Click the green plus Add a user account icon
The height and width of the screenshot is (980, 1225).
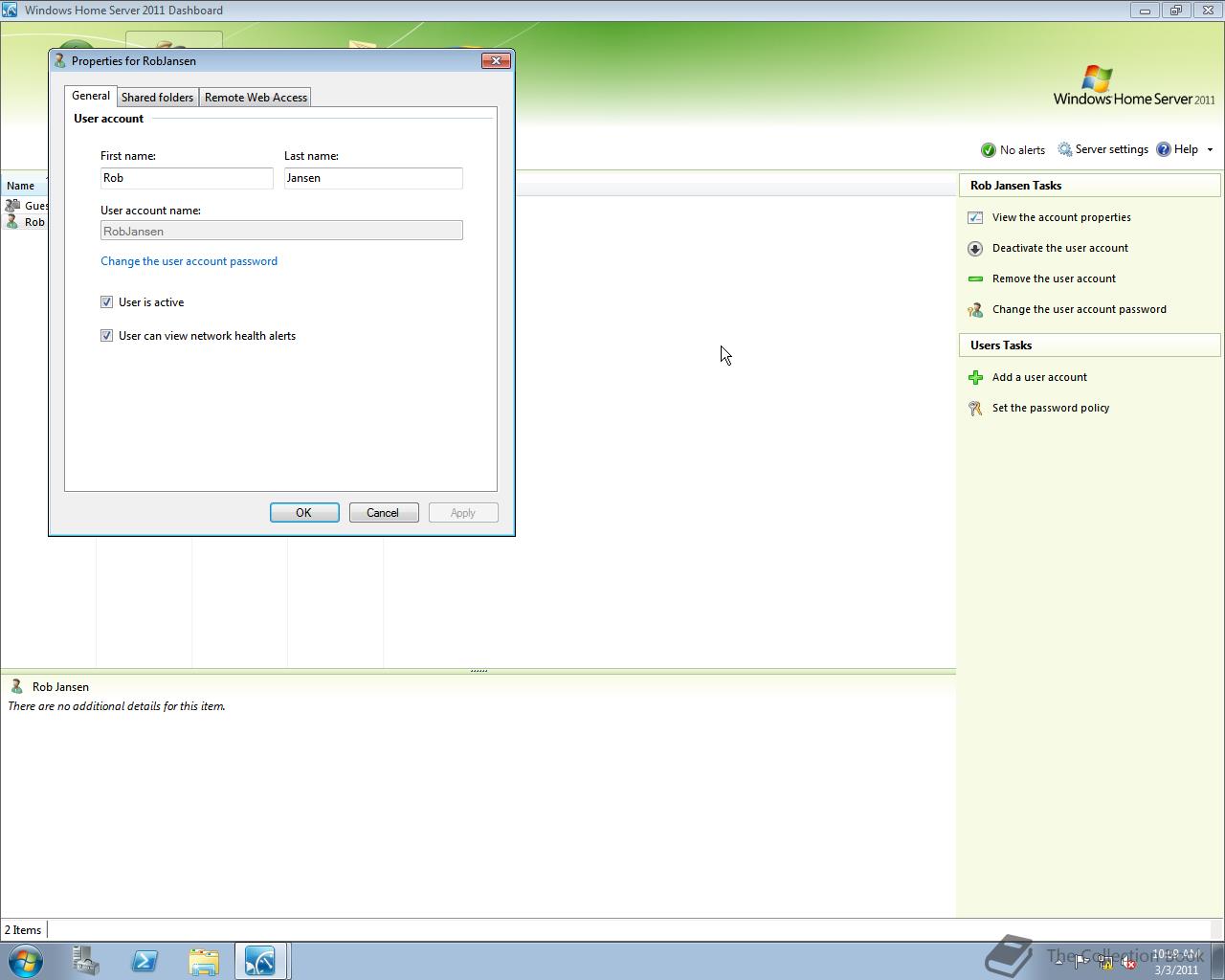tap(975, 377)
